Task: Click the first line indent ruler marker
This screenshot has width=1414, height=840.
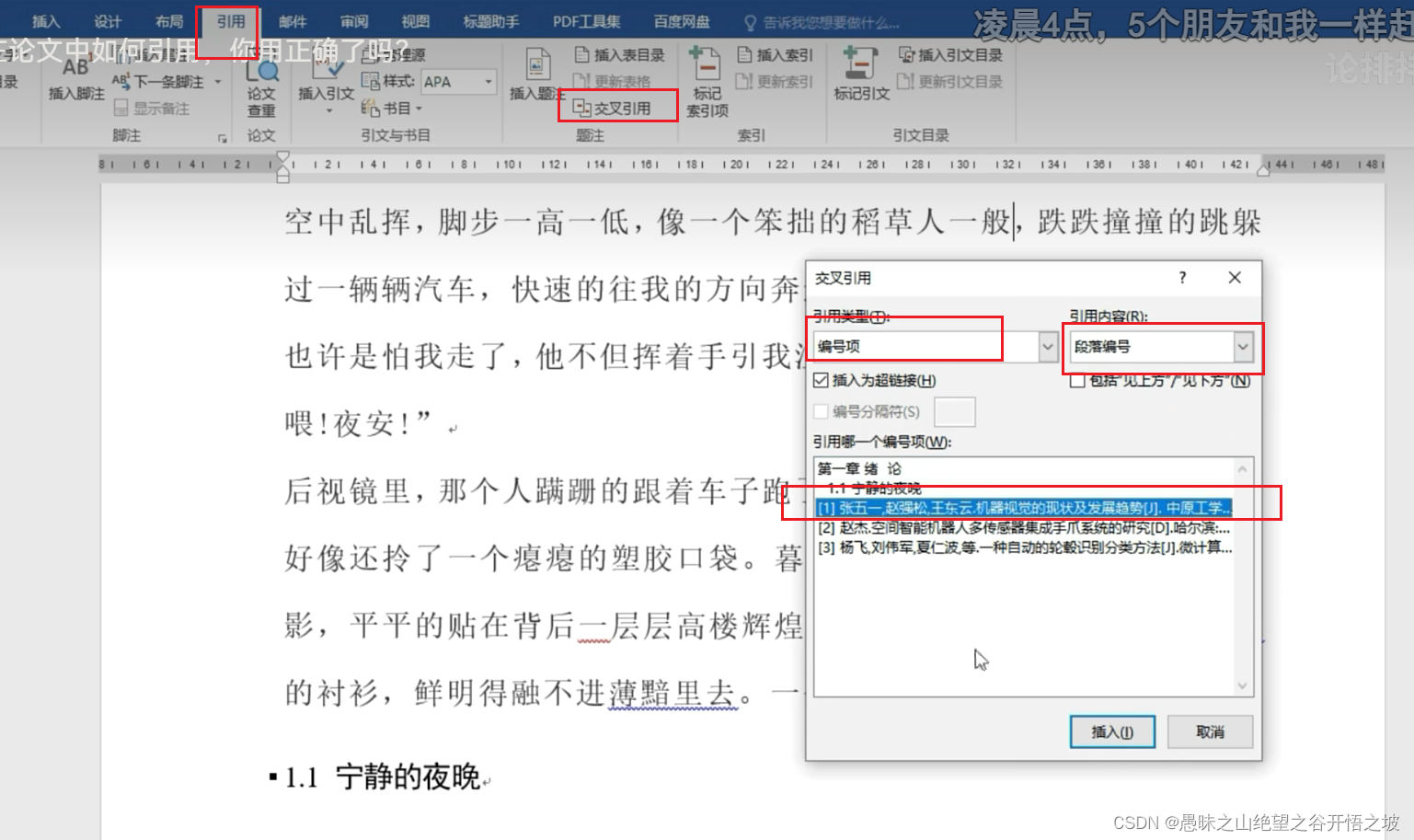Action: [283, 157]
